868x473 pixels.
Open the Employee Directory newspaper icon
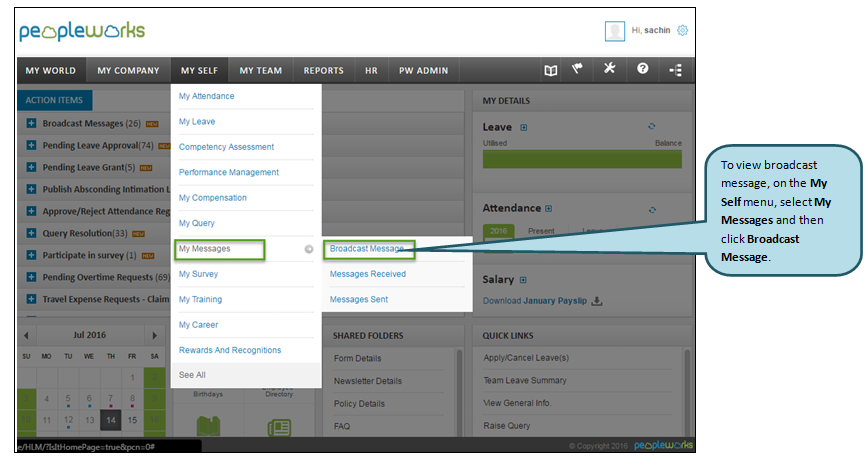click(x=279, y=428)
